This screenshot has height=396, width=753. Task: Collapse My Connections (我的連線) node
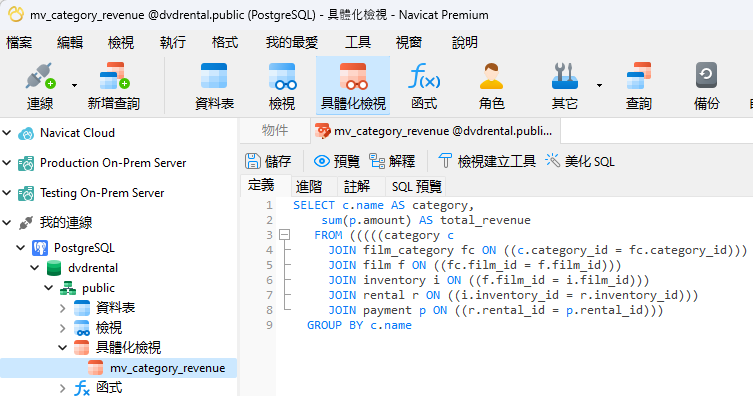(7, 222)
